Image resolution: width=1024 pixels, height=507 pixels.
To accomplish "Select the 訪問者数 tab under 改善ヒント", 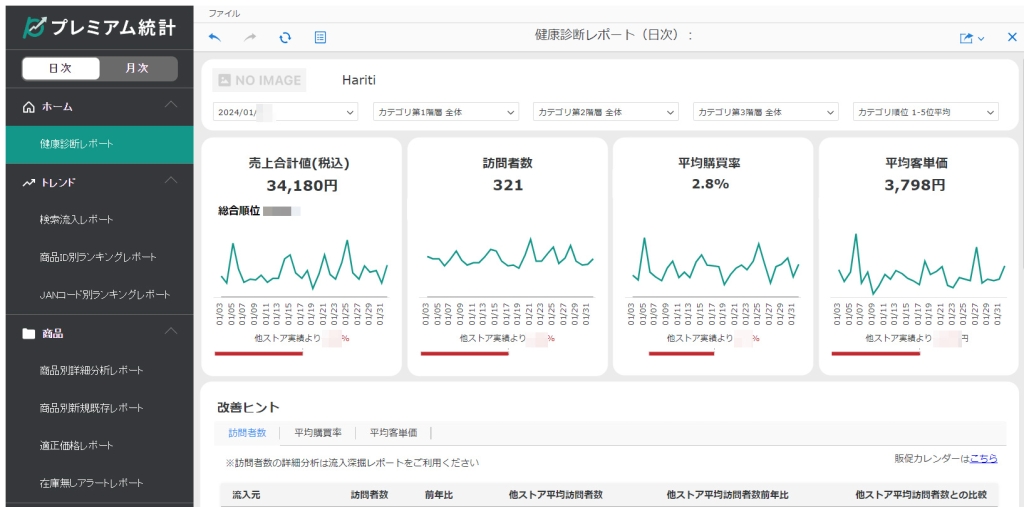I will click(247, 433).
